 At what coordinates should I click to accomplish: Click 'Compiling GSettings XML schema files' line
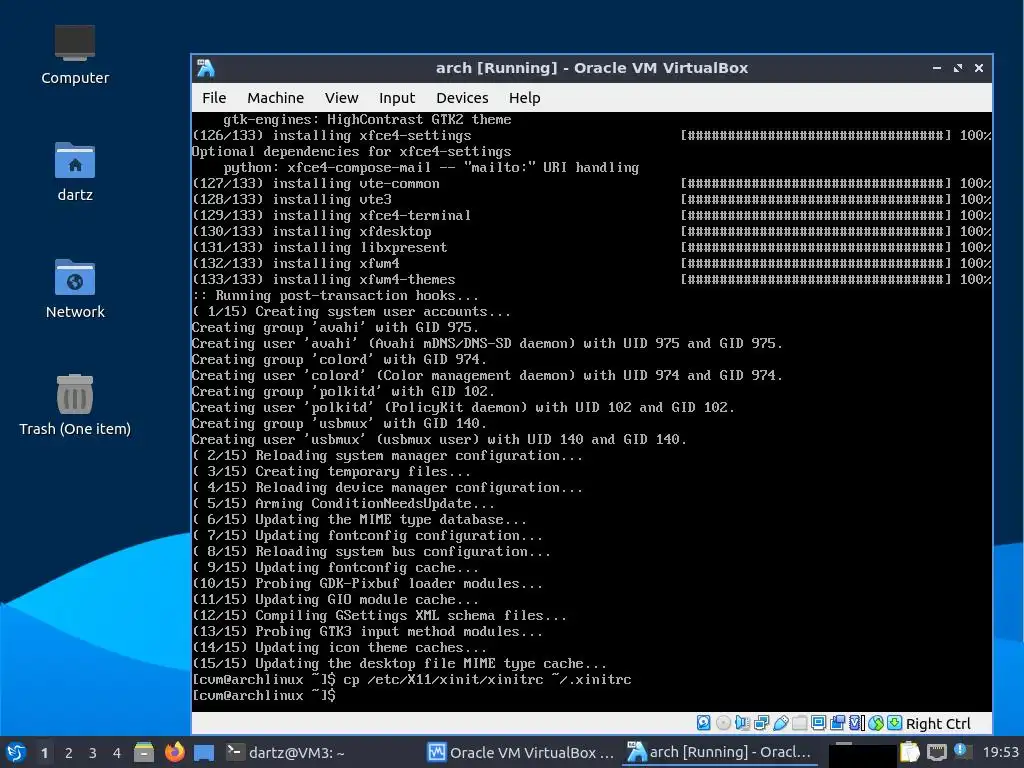click(x=379, y=615)
